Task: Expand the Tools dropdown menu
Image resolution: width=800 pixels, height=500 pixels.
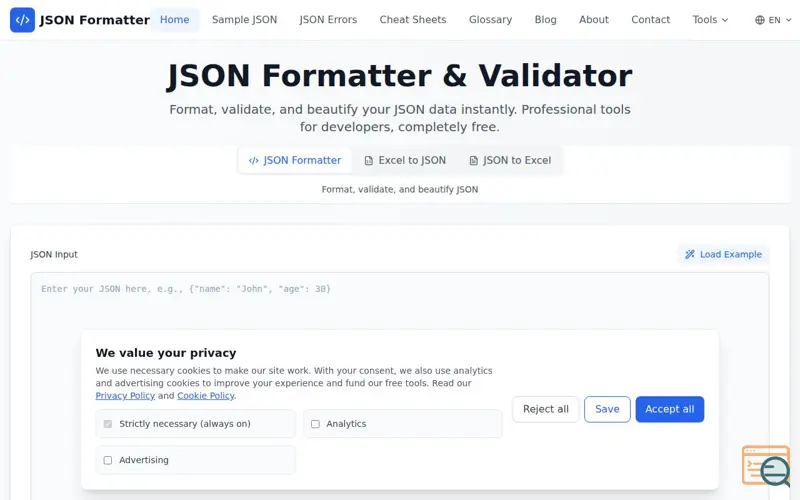Action: point(710,20)
